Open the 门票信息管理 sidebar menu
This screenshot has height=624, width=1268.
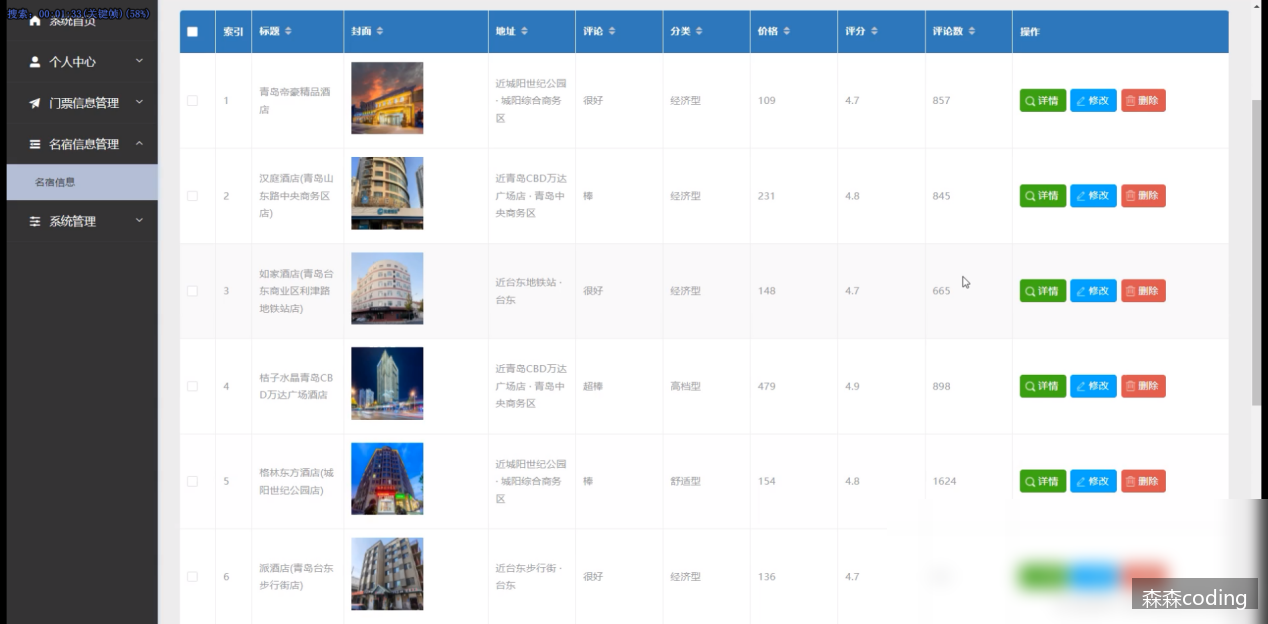point(82,103)
